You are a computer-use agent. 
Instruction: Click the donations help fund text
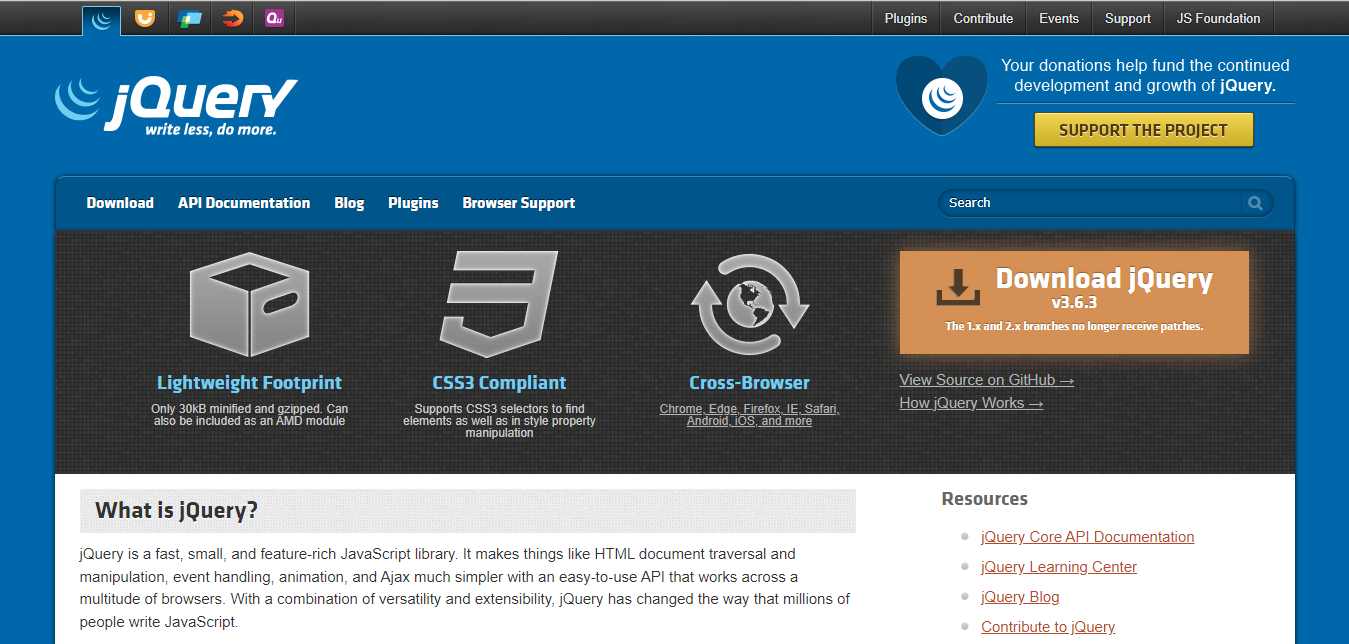point(1145,76)
